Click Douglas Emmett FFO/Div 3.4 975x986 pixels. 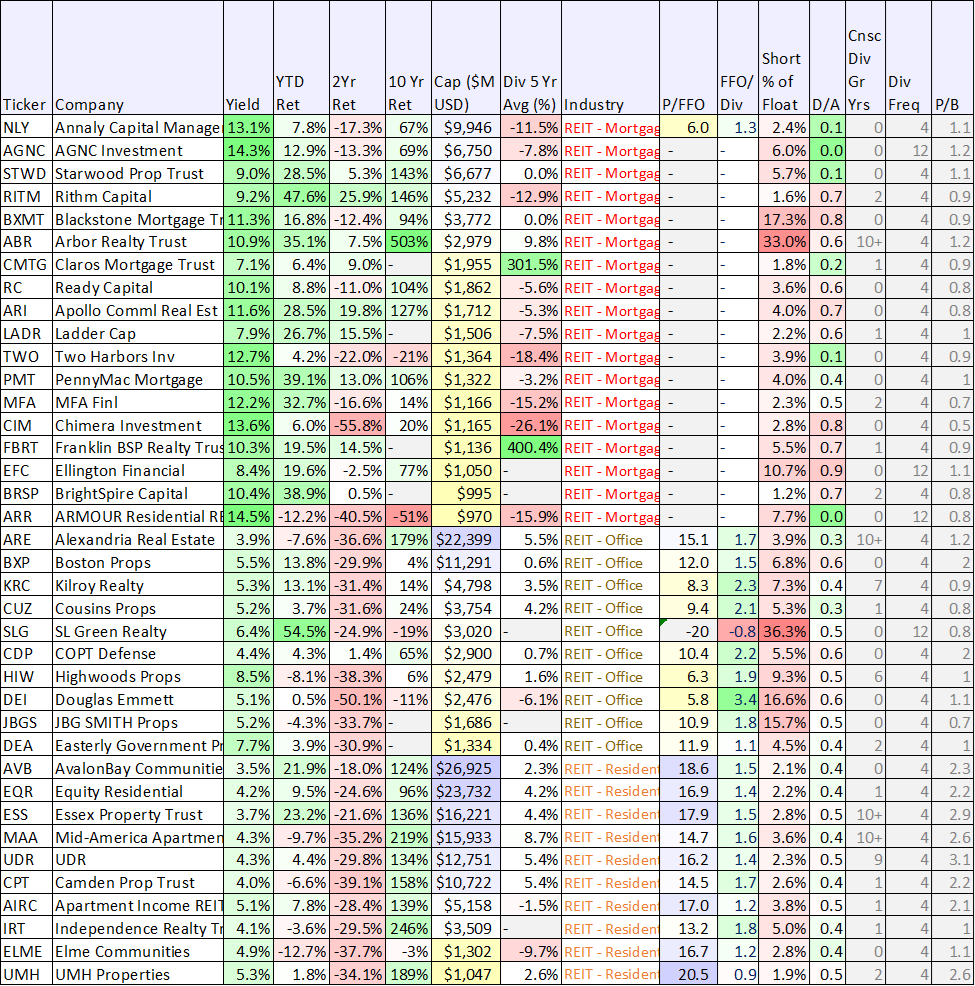tap(738, 700)
